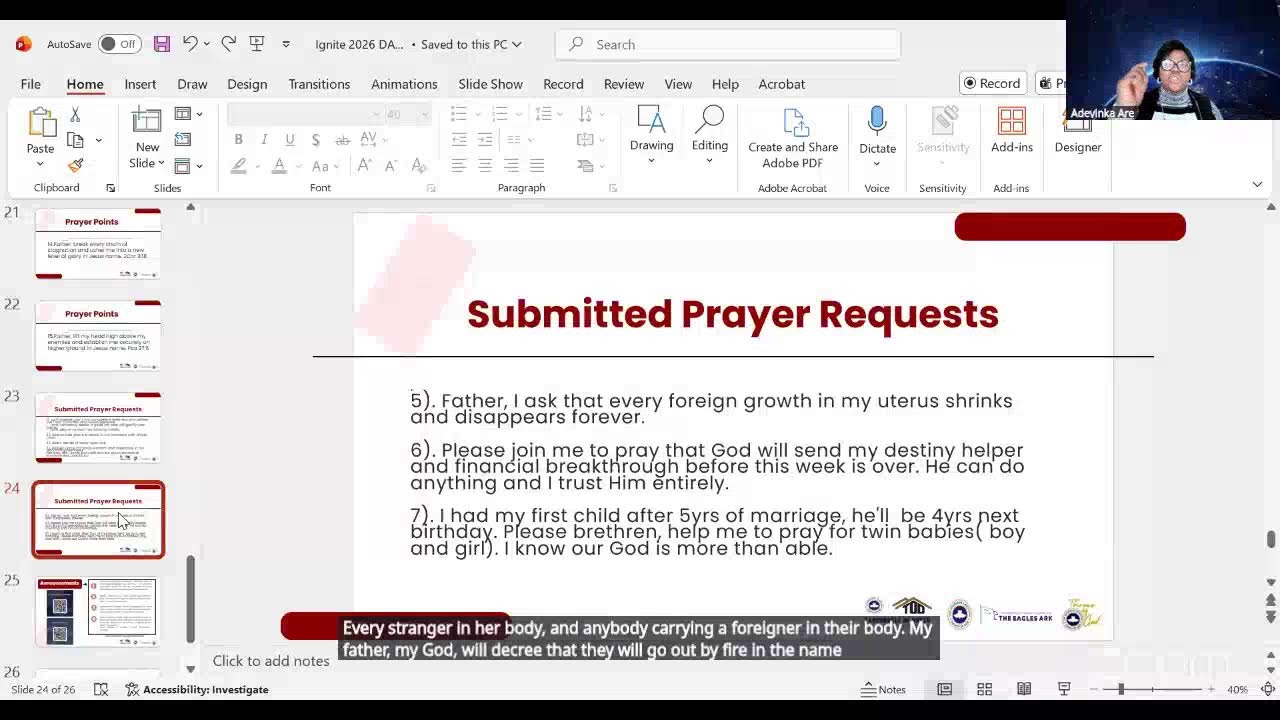This screenshot has width=1280, height=720.
Task: Align text left in Paragraph group
Action: pyautogui.click(x=458, y=165)
